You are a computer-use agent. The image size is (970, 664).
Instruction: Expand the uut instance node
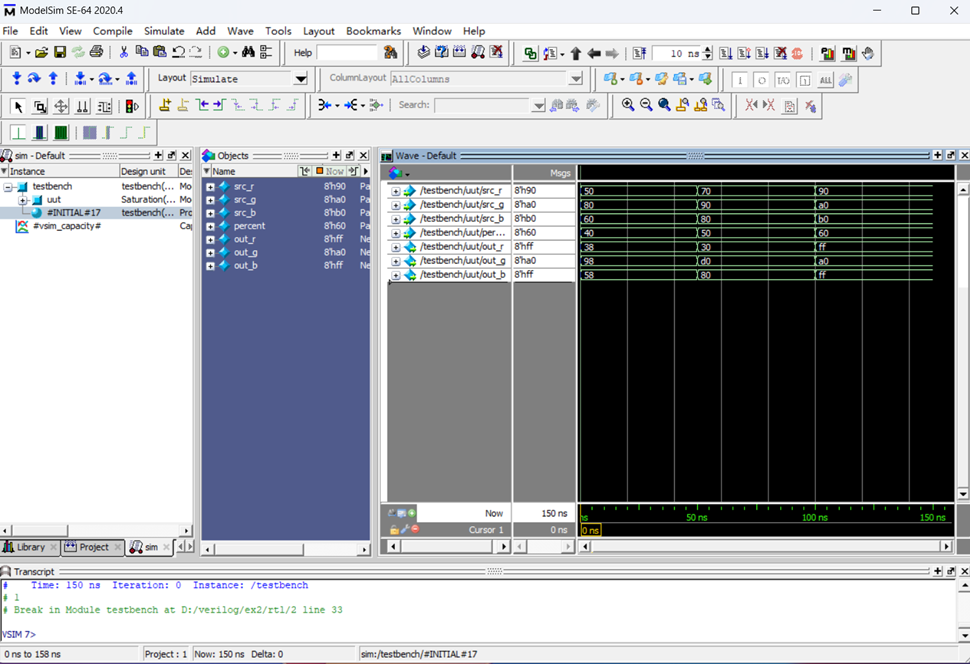[x=22, y=200]
